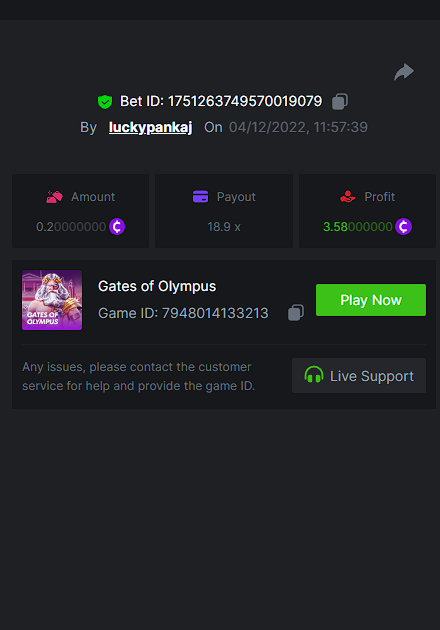Click the green verified shield icon
440x630 pixels.
[x=105, y=102]
